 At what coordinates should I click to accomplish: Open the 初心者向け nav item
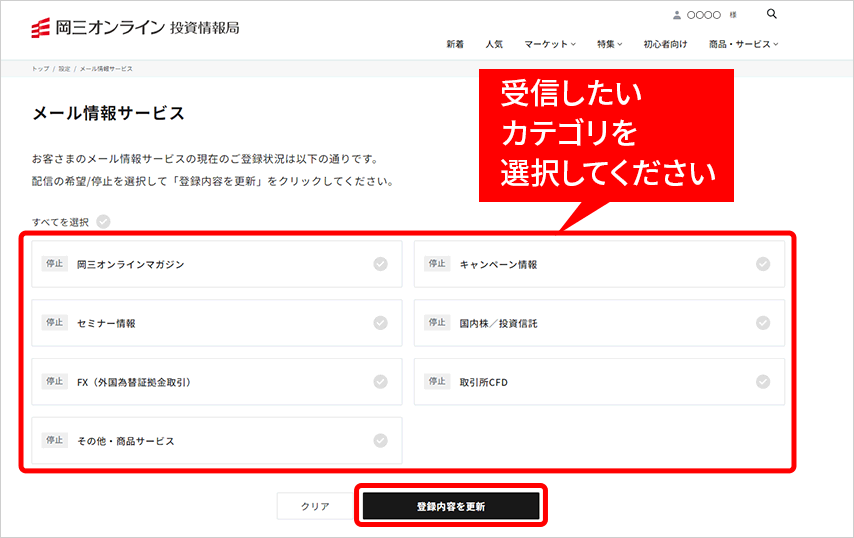coord(665,44)
